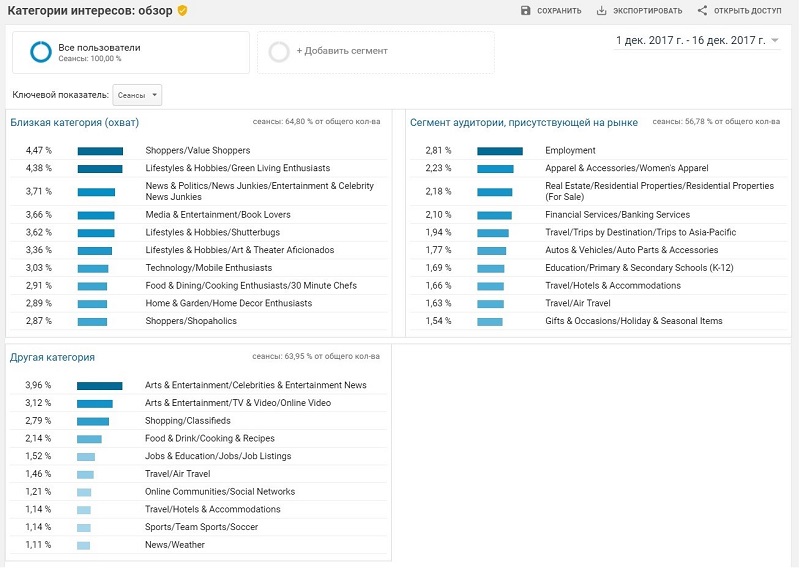Click ЭКСПОРТИРОВАТЬ button label
The height and width of the screenshot is (568, 800).
point(647,11)
